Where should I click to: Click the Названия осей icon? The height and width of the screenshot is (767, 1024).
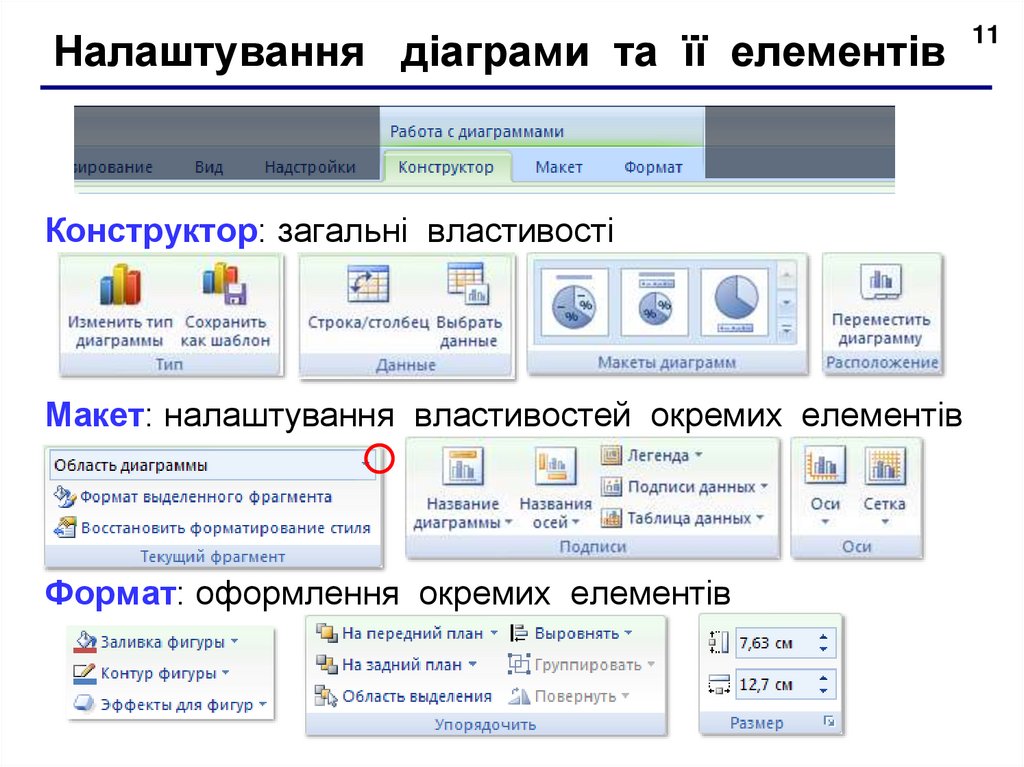point(555,466)
